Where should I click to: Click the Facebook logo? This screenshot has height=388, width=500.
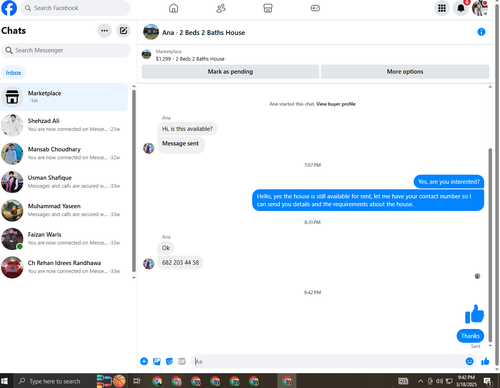pyautogui.click(x=9, y=8)
